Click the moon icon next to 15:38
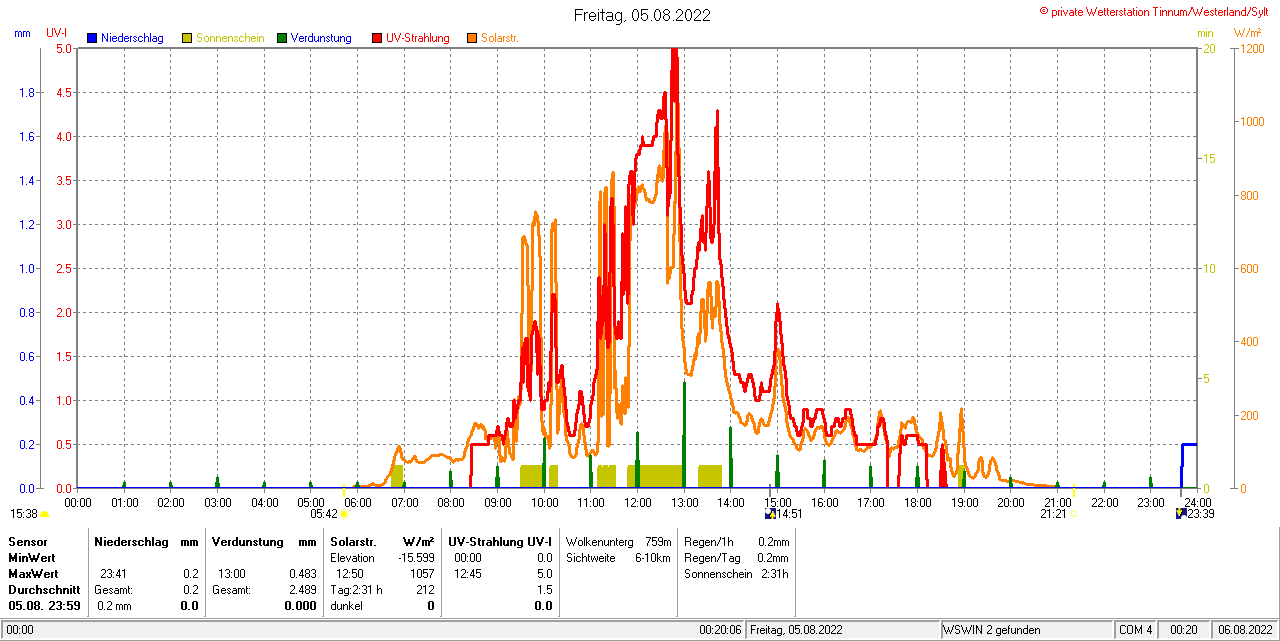The image size is (1280, 641). (x=45, y=514)
